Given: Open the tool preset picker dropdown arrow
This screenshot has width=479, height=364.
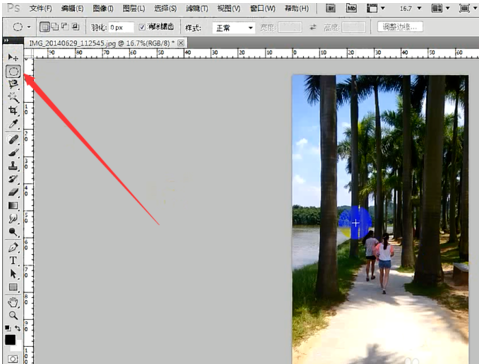Looking at the screenshot, I should (29, 27).
